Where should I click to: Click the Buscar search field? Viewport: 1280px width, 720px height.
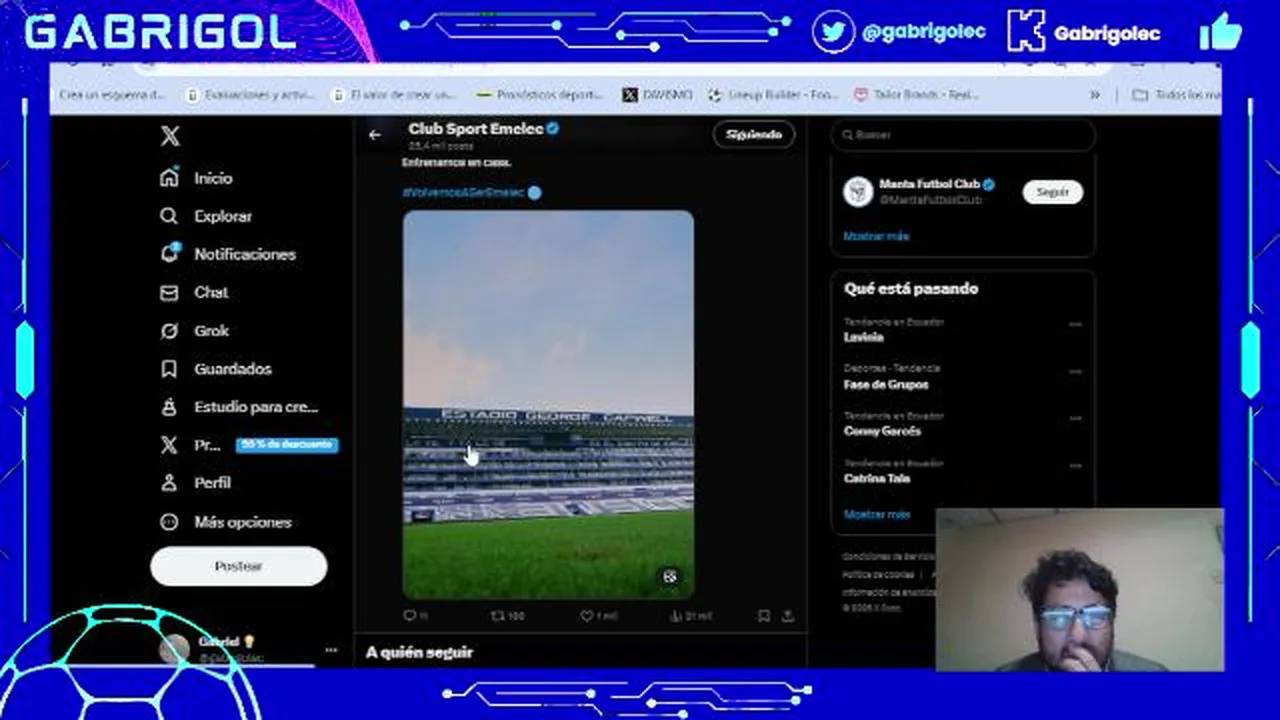tap(964, 134)
